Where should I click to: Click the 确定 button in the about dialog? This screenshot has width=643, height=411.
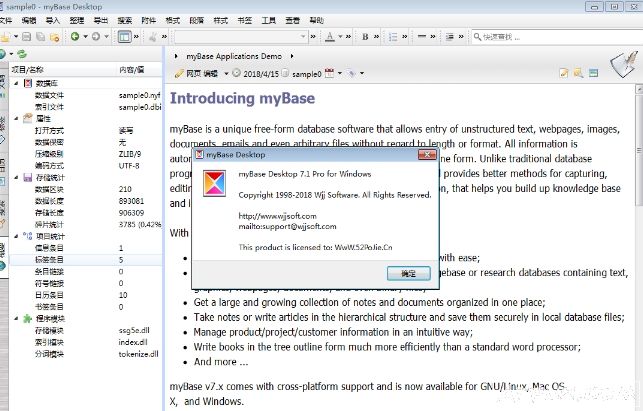[408, 274]
